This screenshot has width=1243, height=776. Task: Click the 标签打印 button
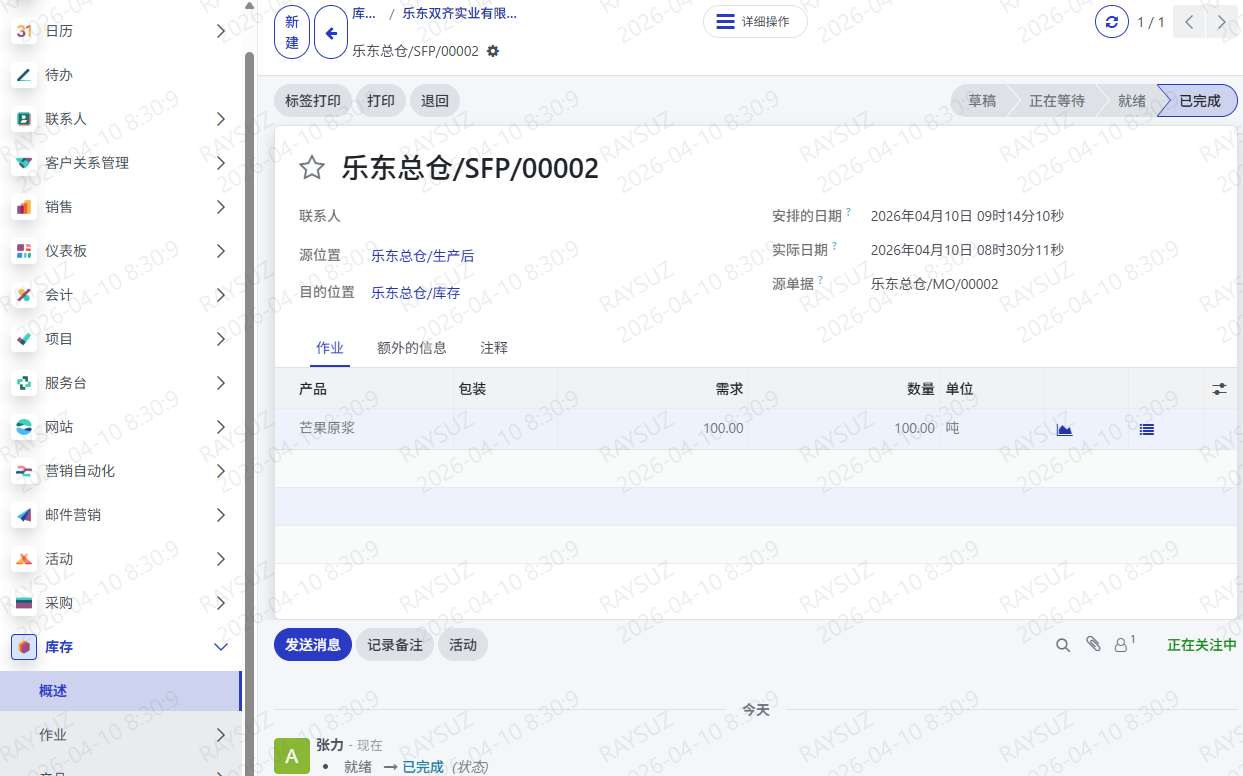coord(313,101)
